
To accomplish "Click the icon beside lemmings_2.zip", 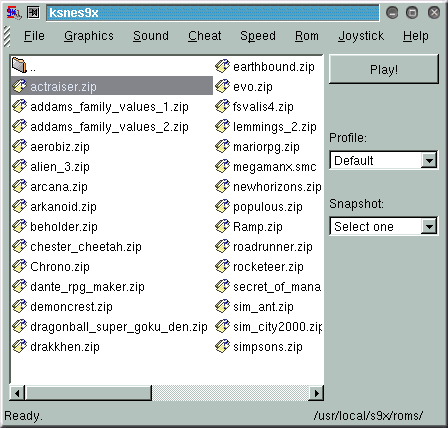I will 222,127.
